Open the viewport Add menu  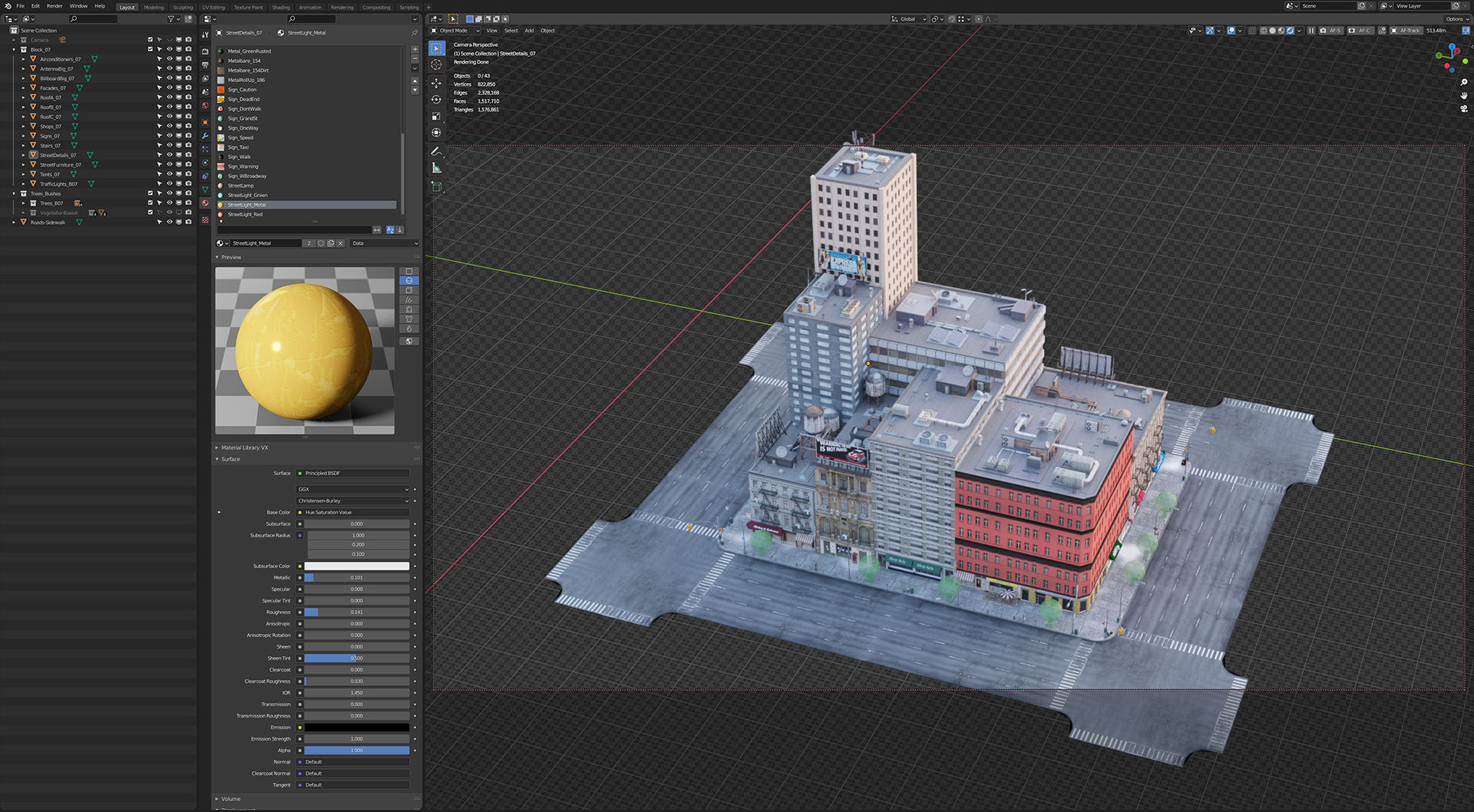click(x=529, y=31)
